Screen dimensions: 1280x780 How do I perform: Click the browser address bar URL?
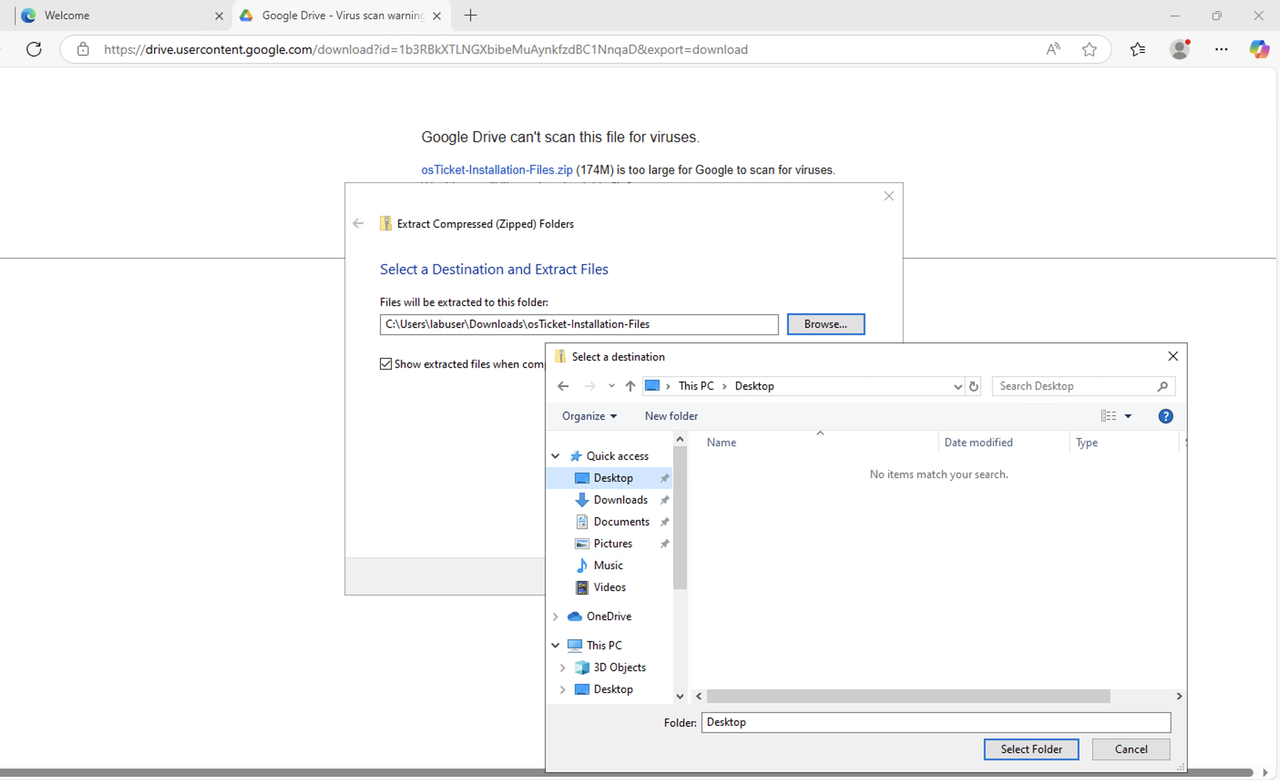(x=426, y=49)
